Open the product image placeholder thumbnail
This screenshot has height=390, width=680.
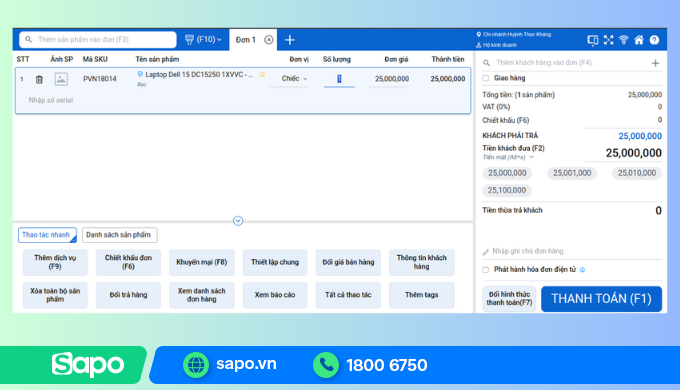tap(61, 79)
